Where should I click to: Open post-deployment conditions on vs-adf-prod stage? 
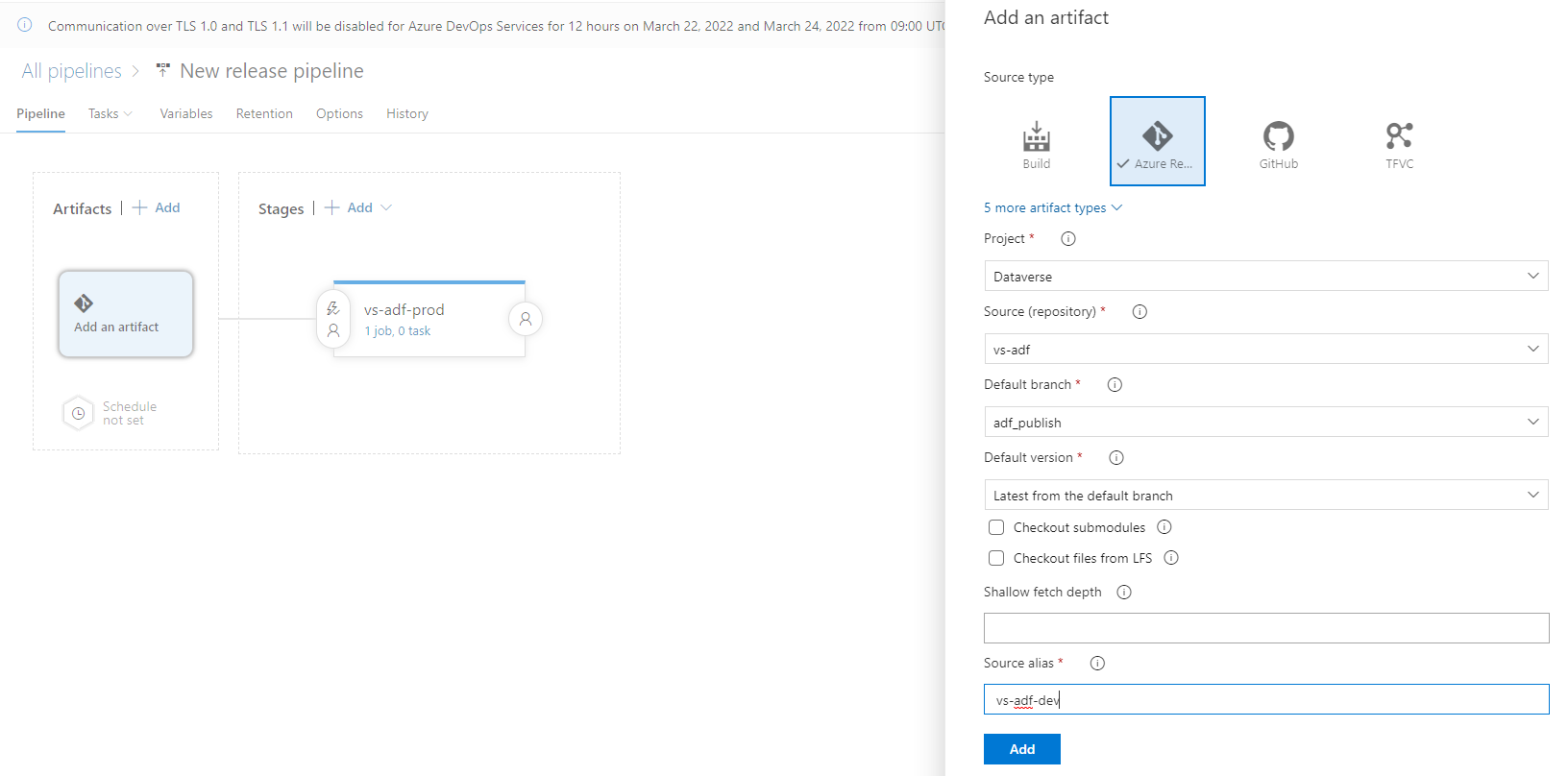tap(526, 319)
